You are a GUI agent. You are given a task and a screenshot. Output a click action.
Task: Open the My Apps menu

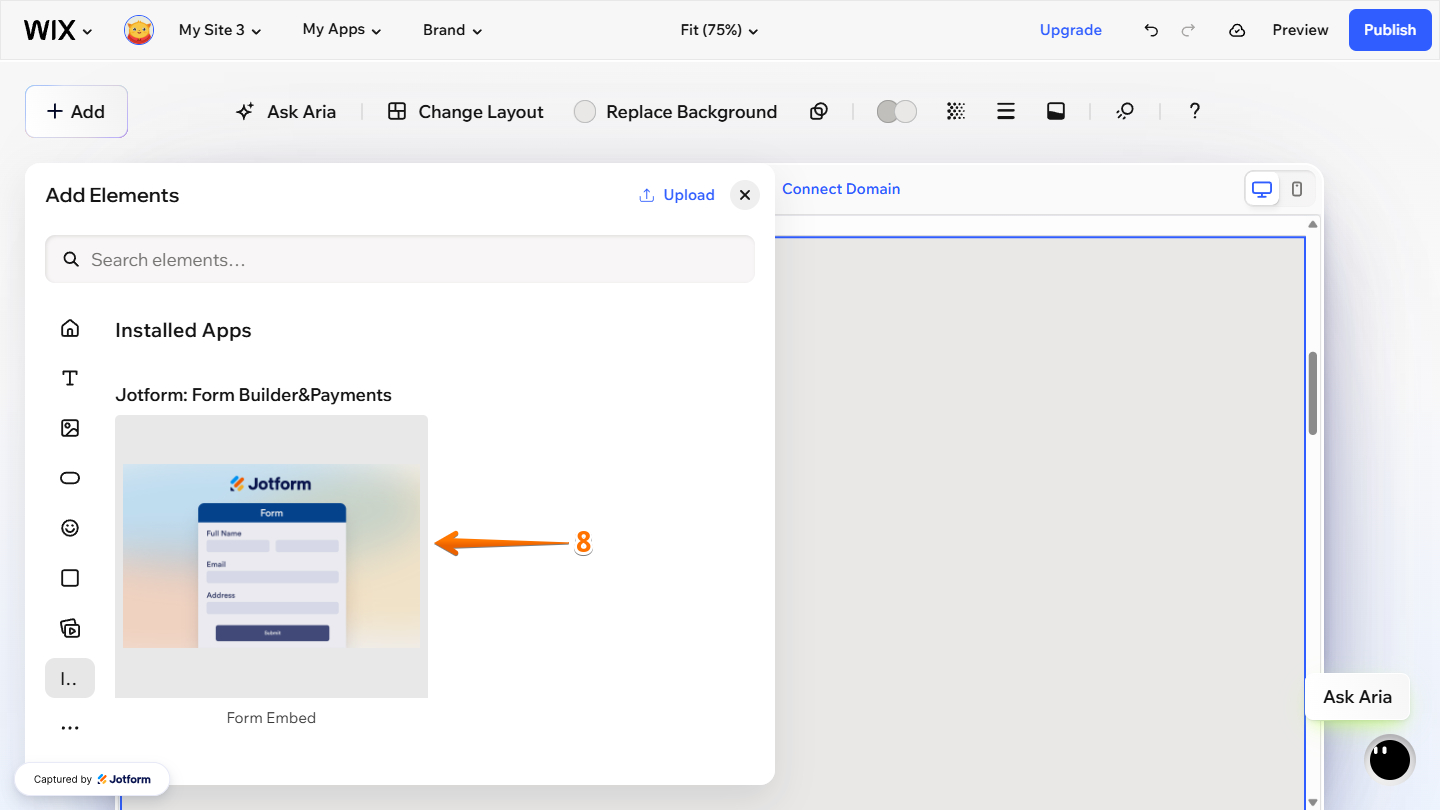[x=342, y=30]
